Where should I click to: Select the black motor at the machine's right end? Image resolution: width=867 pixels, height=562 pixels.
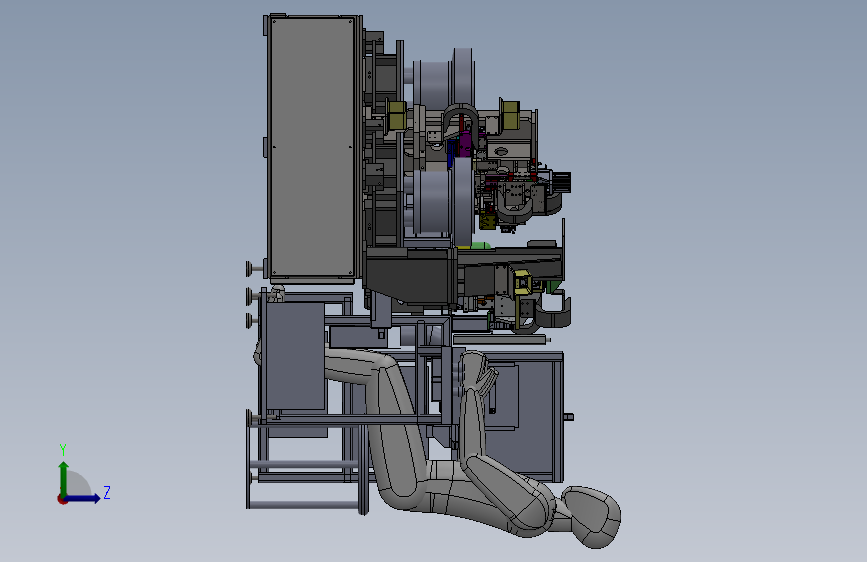[561, 181]
